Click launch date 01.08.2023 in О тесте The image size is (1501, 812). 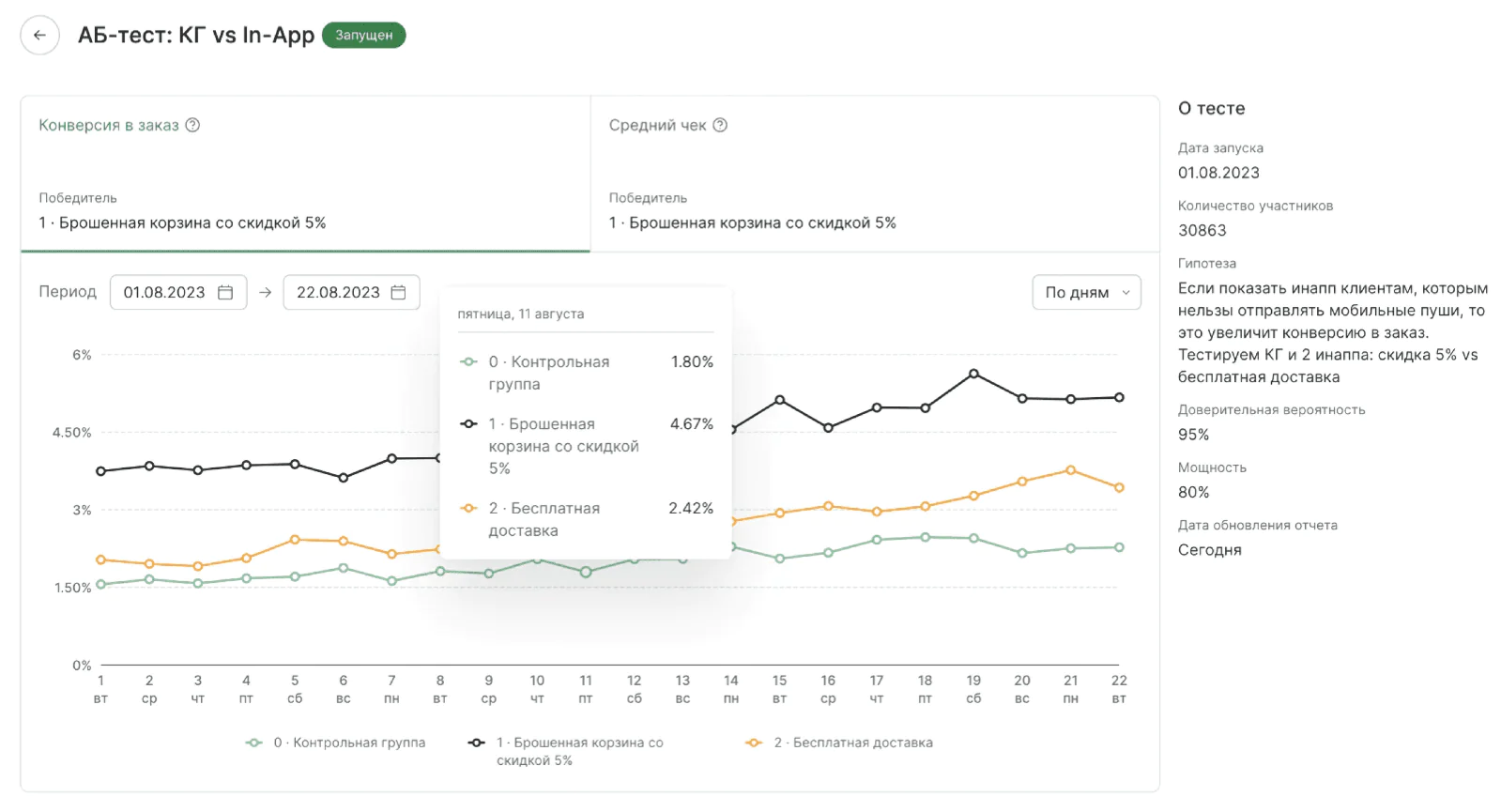click(x=1218, y=173)
